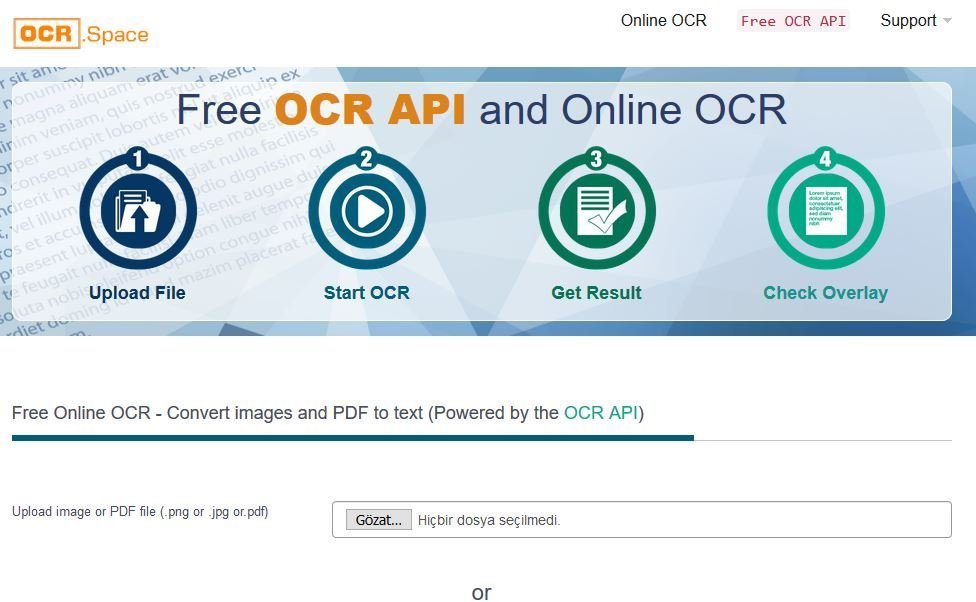Open the green OCR API link
Image resolution: width=976 pixels, height=602 pixels.
tap(601, 413)
